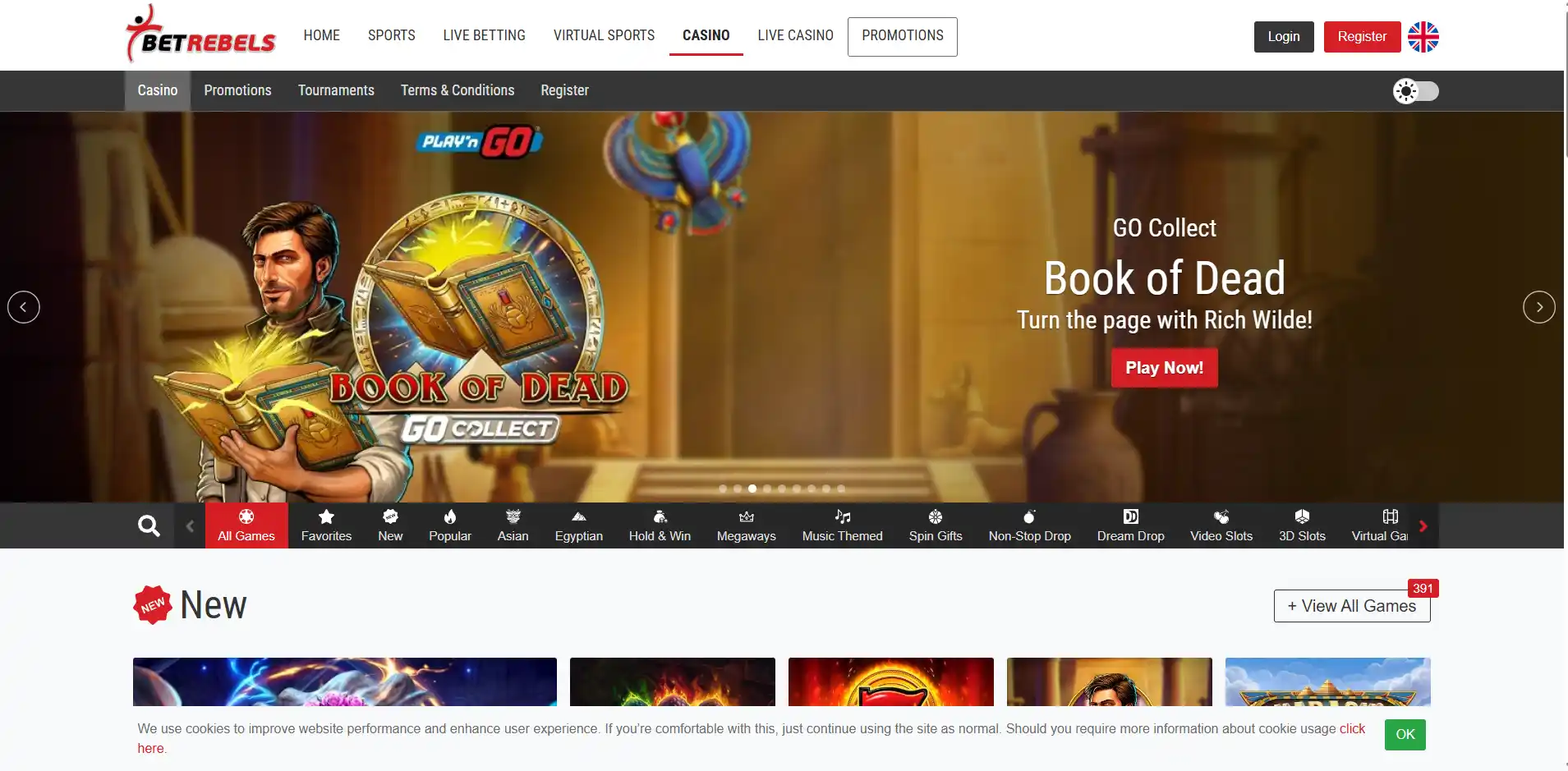Hit the Play Now! banner button

1165,368
